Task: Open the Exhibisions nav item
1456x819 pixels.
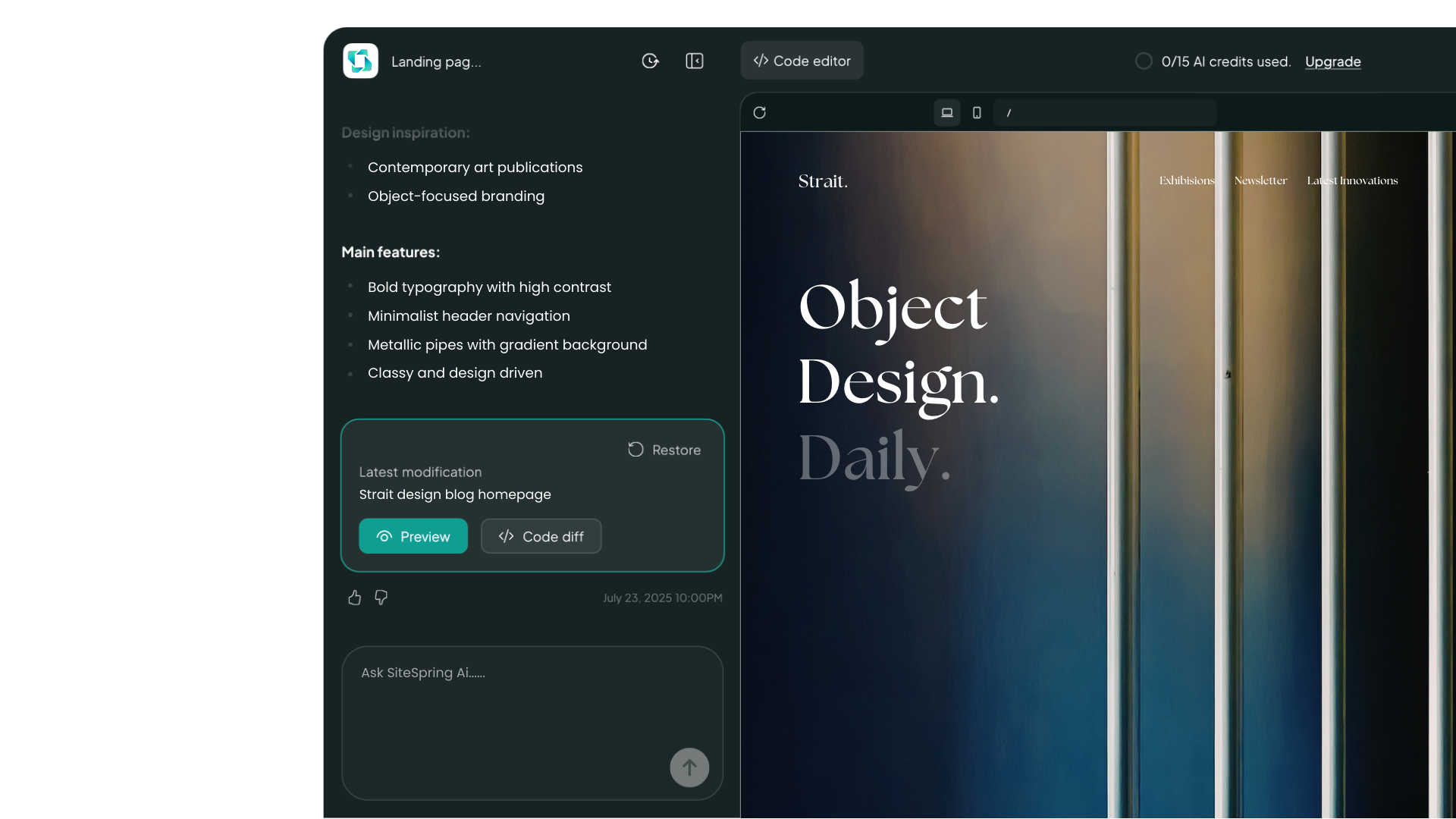Action: click(x=1186, y=180)
